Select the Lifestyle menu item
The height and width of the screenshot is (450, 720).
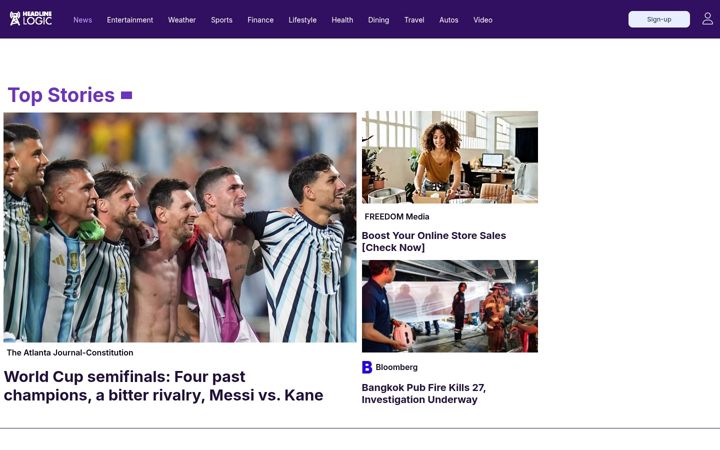click(302, 20)
